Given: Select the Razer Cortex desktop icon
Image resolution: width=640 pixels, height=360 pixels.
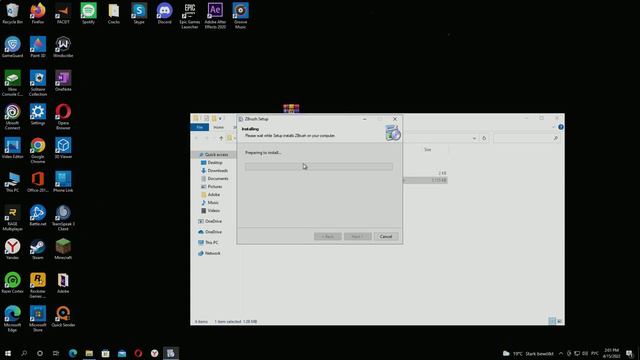Looking at the screenshot, I should (x=12, y=282).
